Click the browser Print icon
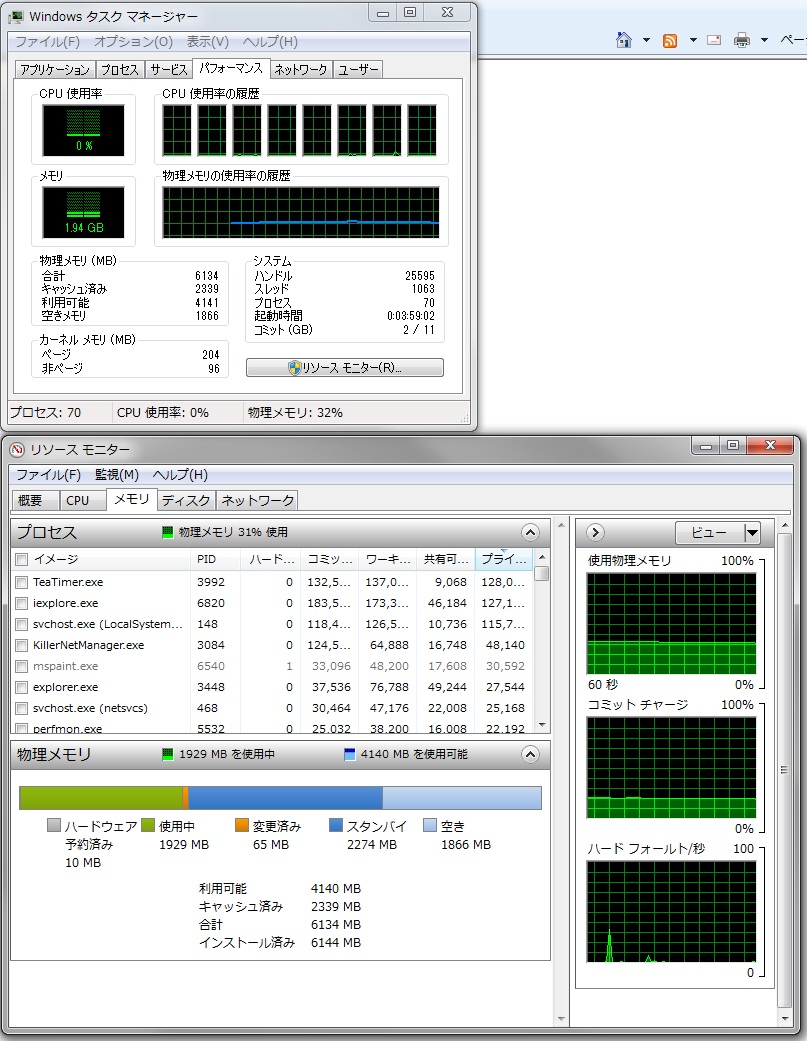 pos(742,40)
